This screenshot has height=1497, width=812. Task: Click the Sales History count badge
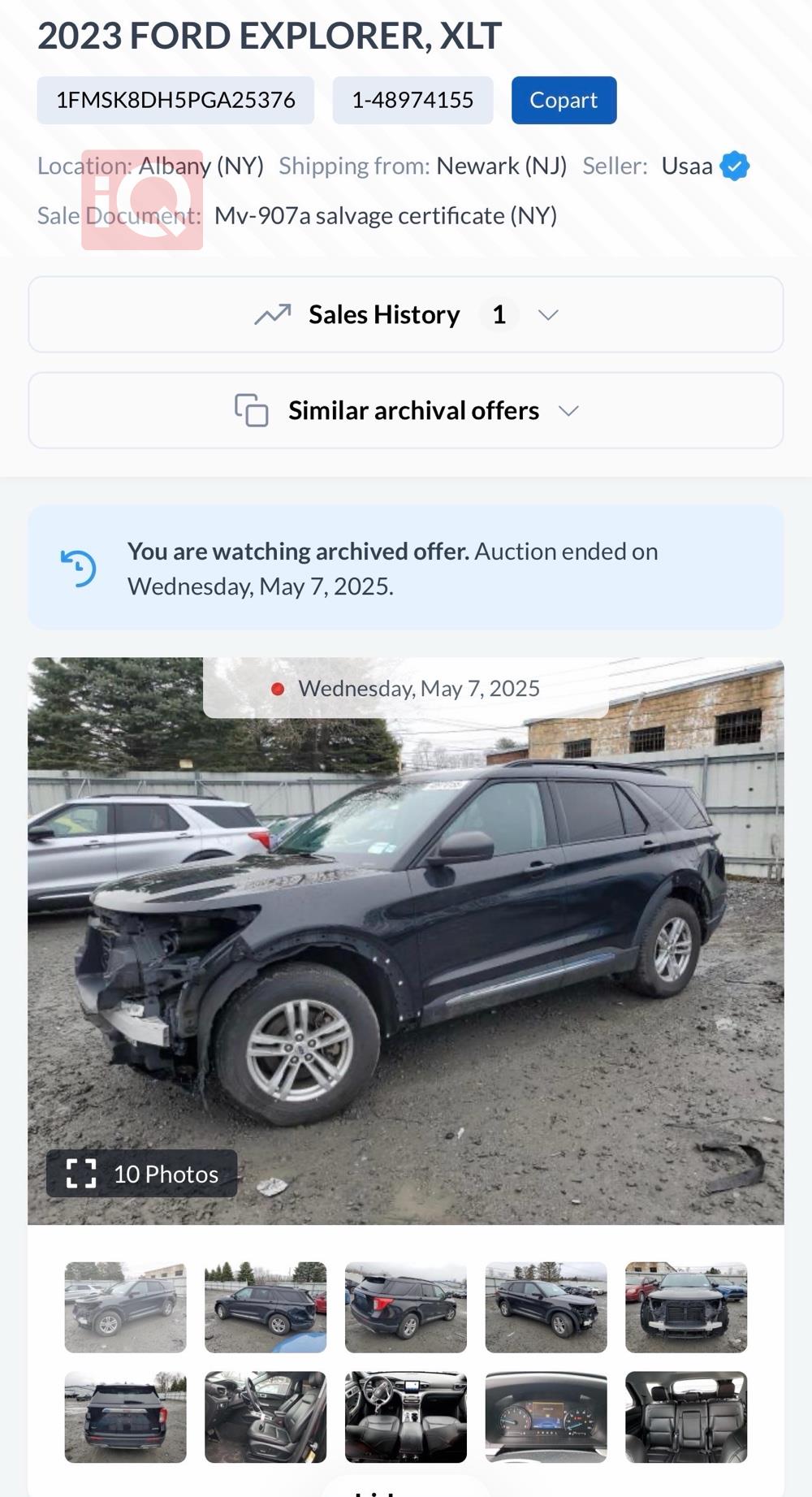coord(499,314)
